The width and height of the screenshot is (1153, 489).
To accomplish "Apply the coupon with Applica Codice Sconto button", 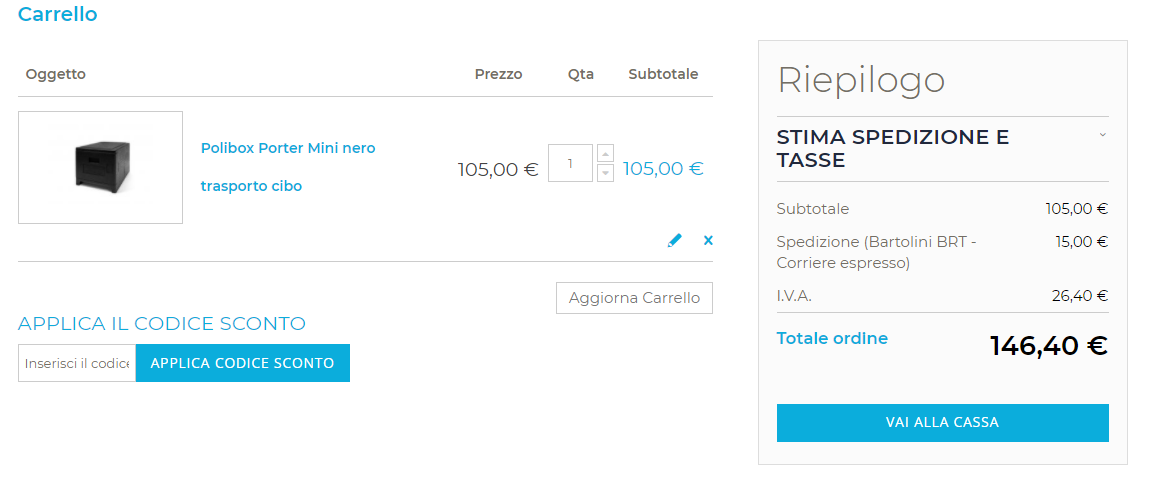I will [243, 363].
